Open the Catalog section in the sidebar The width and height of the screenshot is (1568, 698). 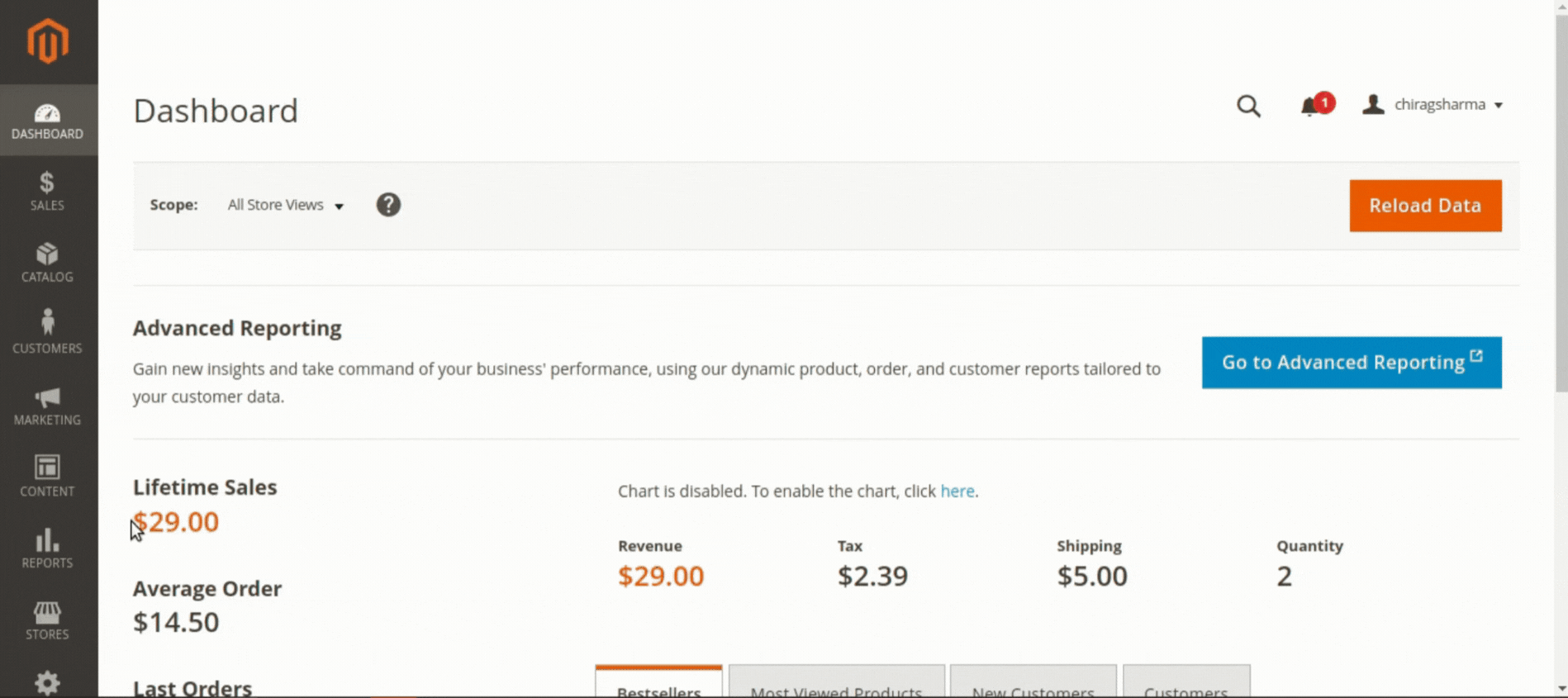point(47,263)
